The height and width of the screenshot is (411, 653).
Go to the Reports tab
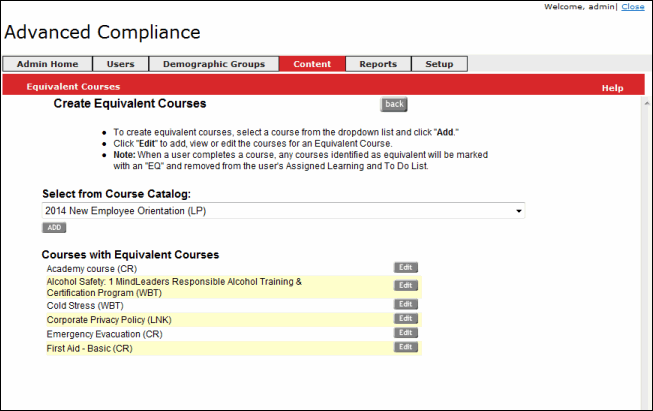pyautogui.click(x=378, y=64)
